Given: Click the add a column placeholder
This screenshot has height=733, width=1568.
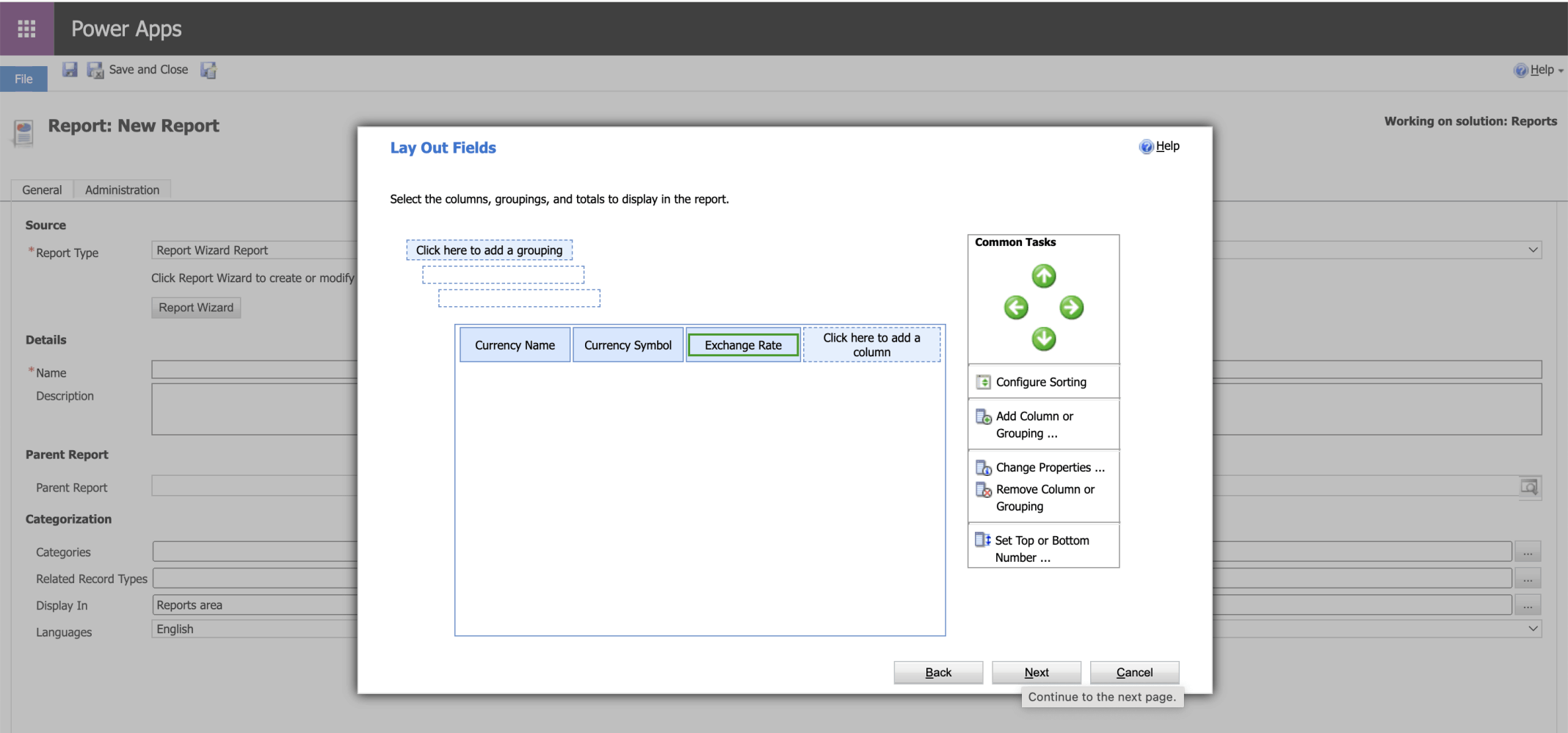Looking at the screenshot, I should pyautogui.click(x=871, y=344).
